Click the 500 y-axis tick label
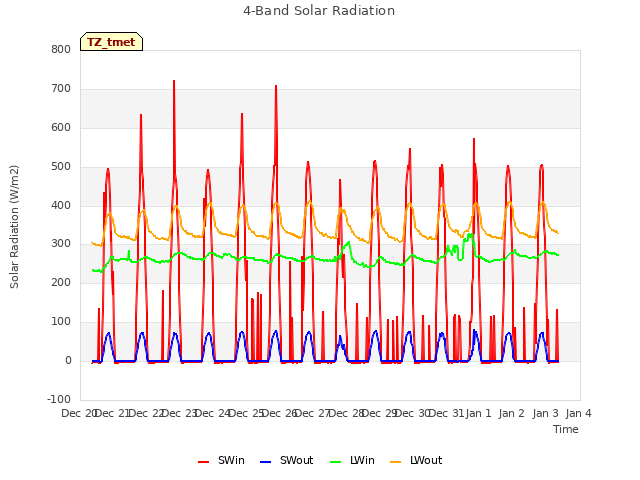The width and height of the screenshot is (640, 480). [61, 167]
